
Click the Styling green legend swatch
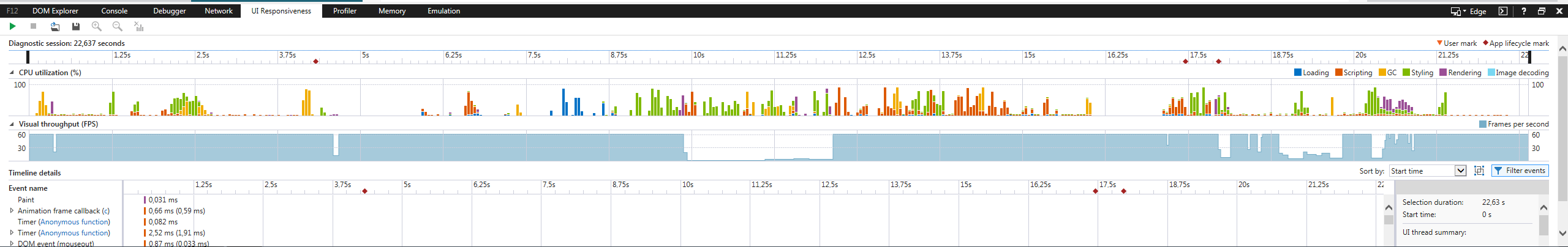(1406, 72)
